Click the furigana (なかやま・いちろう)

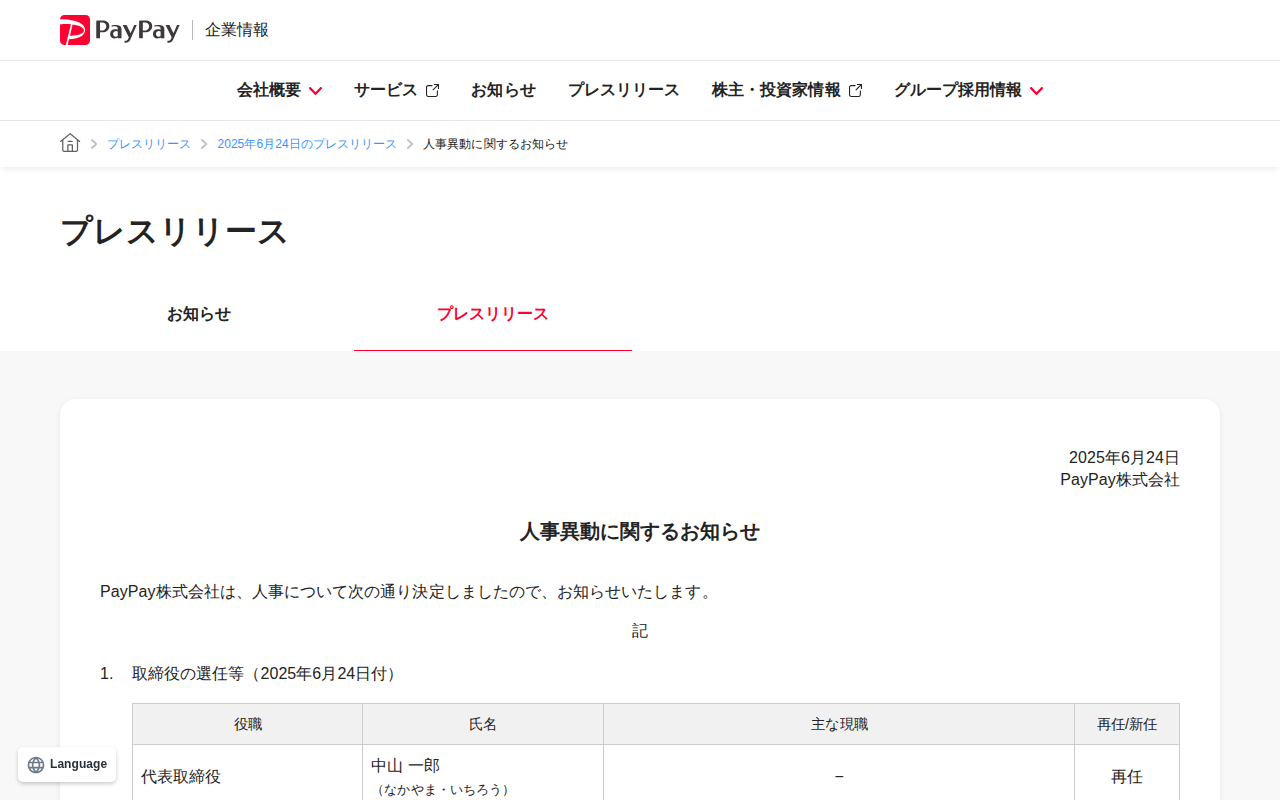[x=443, y=790]
